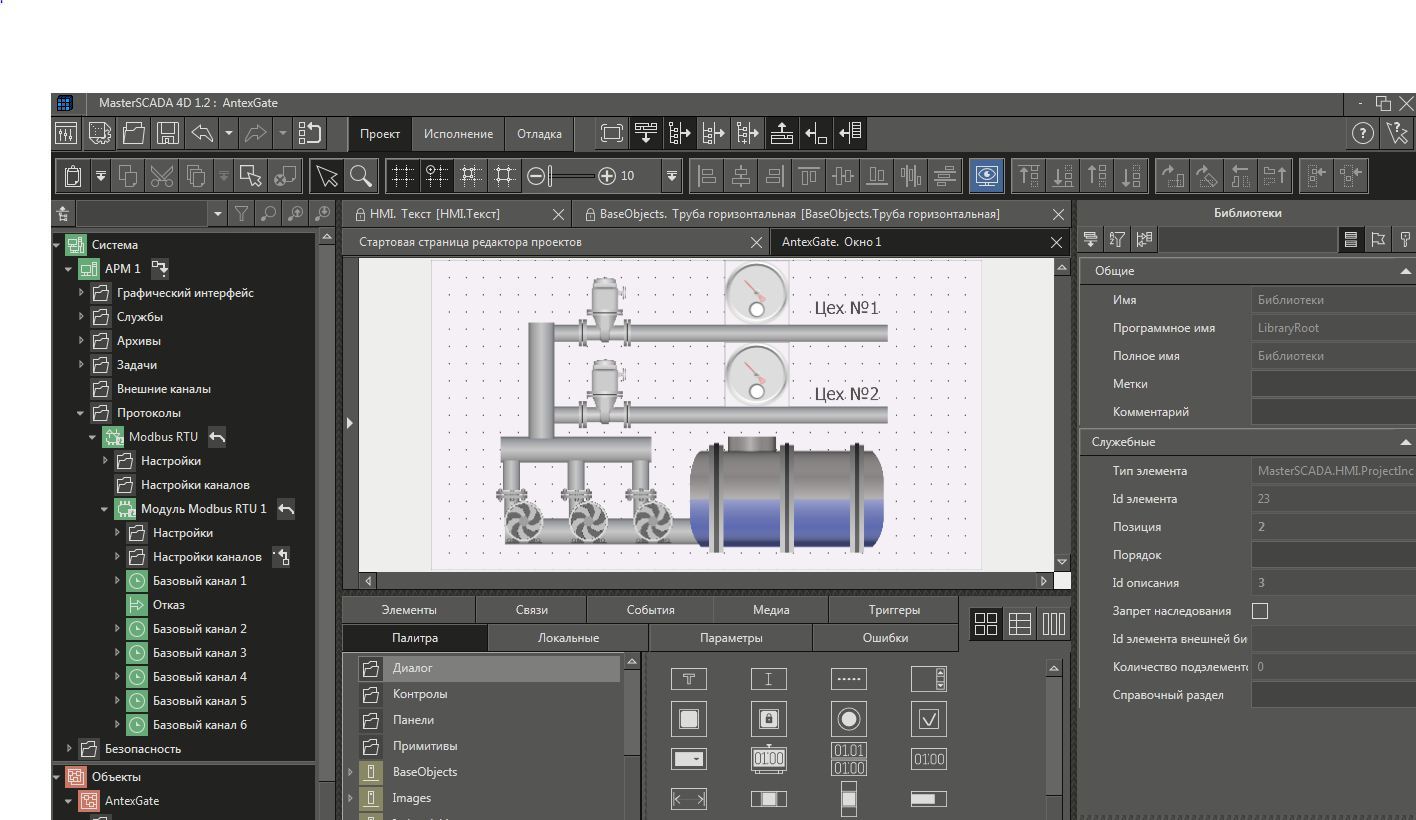This screenshot has height=820, width=1416.
Task: Select the Контролы palette folder
Action: click(420, 694)
